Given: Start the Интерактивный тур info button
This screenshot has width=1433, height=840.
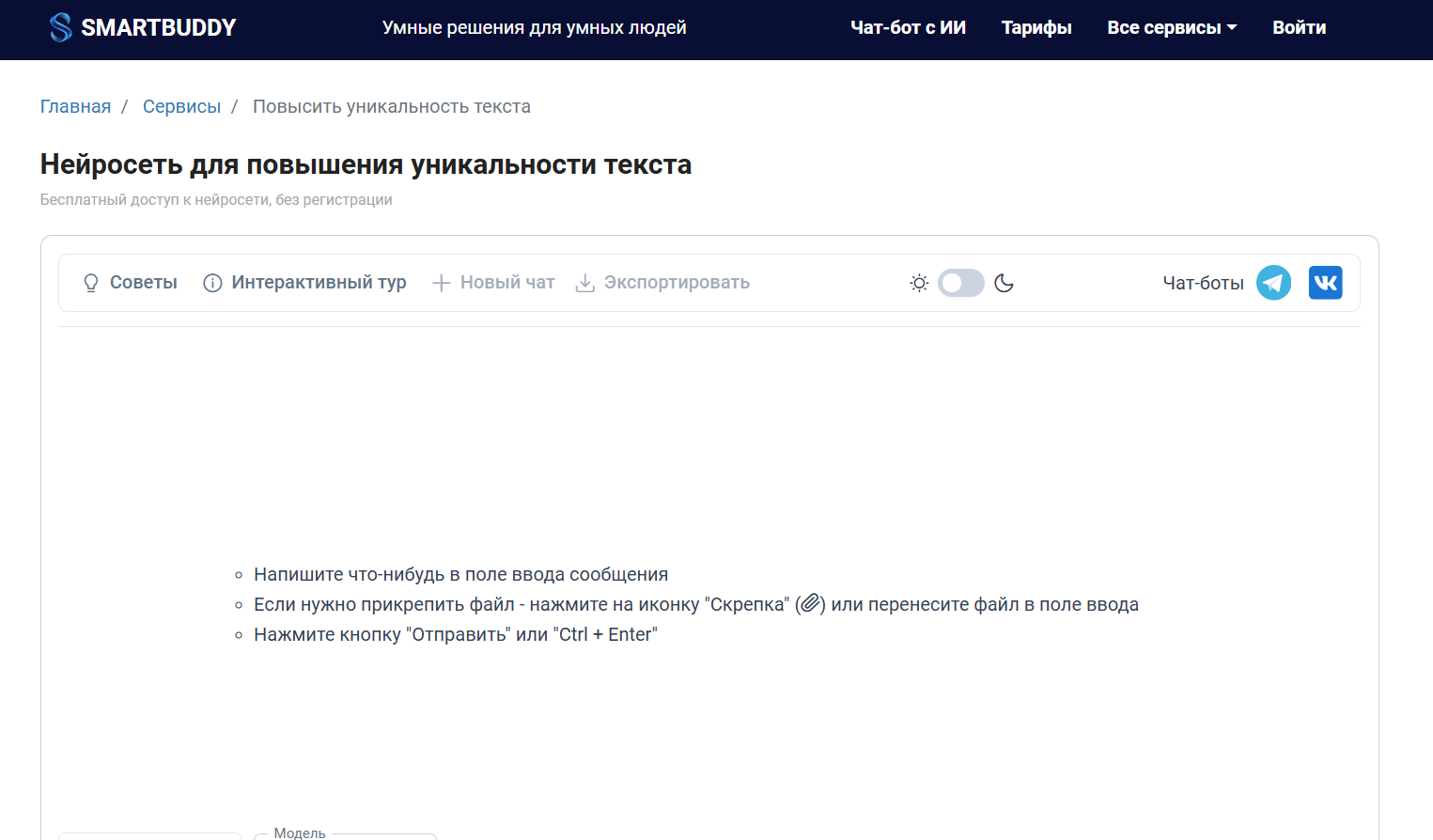Looking at the screenshot, I should pos(305,283).
